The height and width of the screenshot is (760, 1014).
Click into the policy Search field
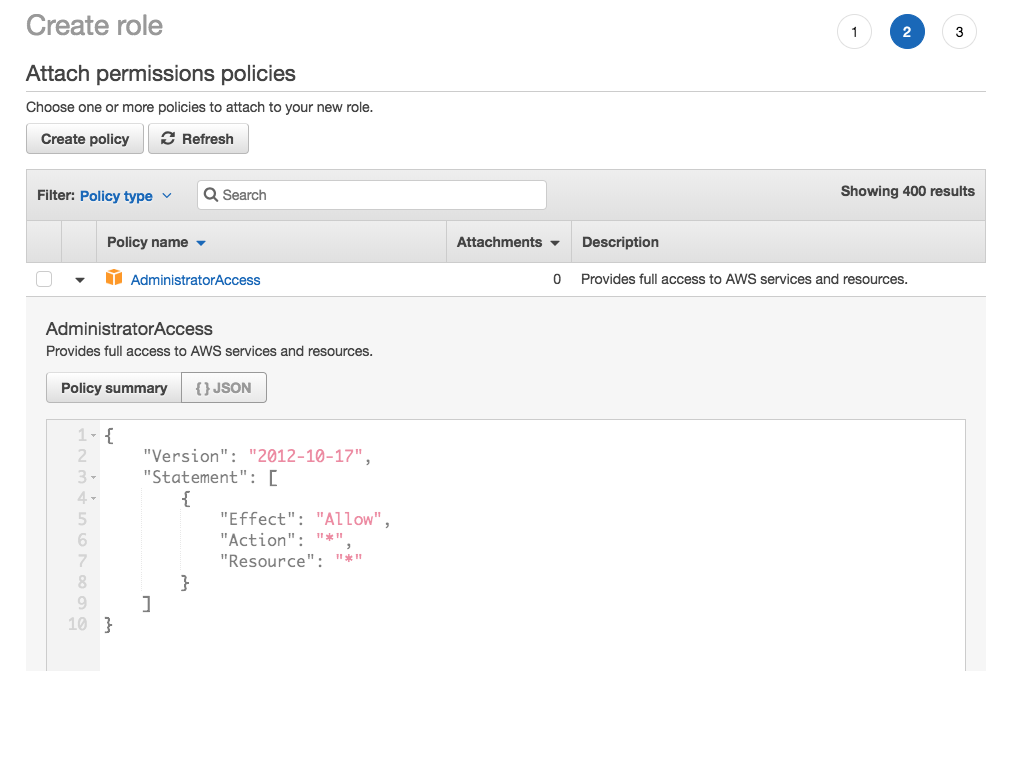[372, 195]
